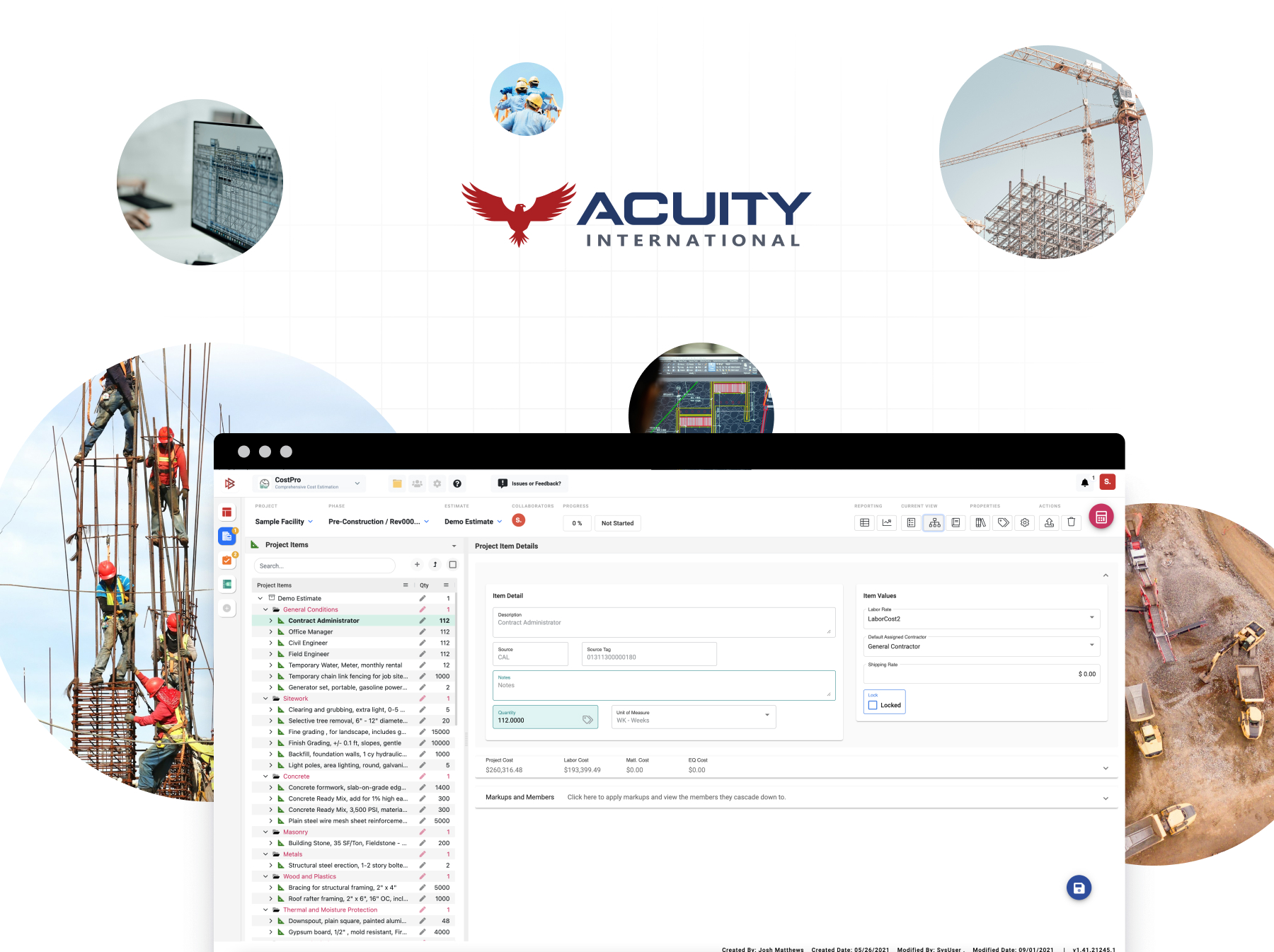
Task: Click the Not Started status button
Action: pyautogui.click(x=618, y=523)
